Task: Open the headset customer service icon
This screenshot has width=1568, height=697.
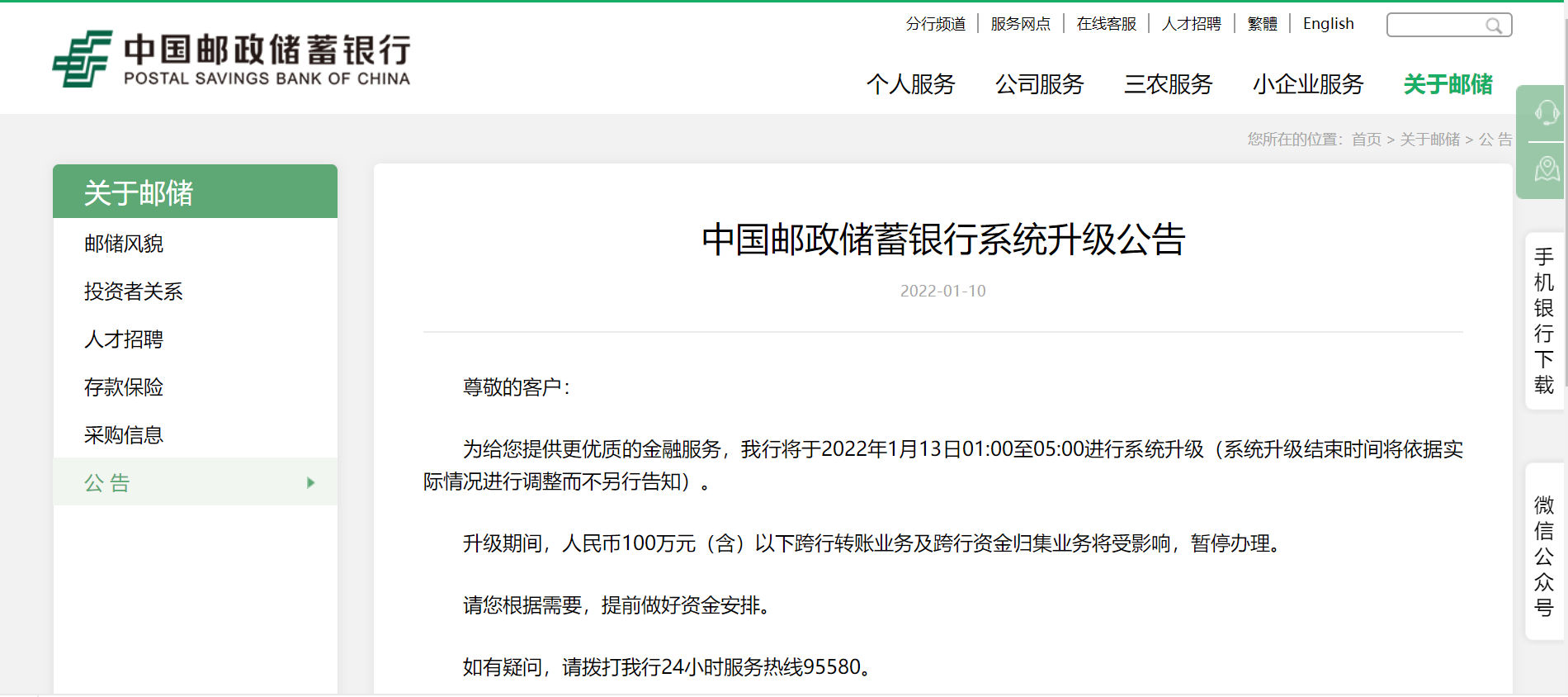Action: [x=1546, y=112]
